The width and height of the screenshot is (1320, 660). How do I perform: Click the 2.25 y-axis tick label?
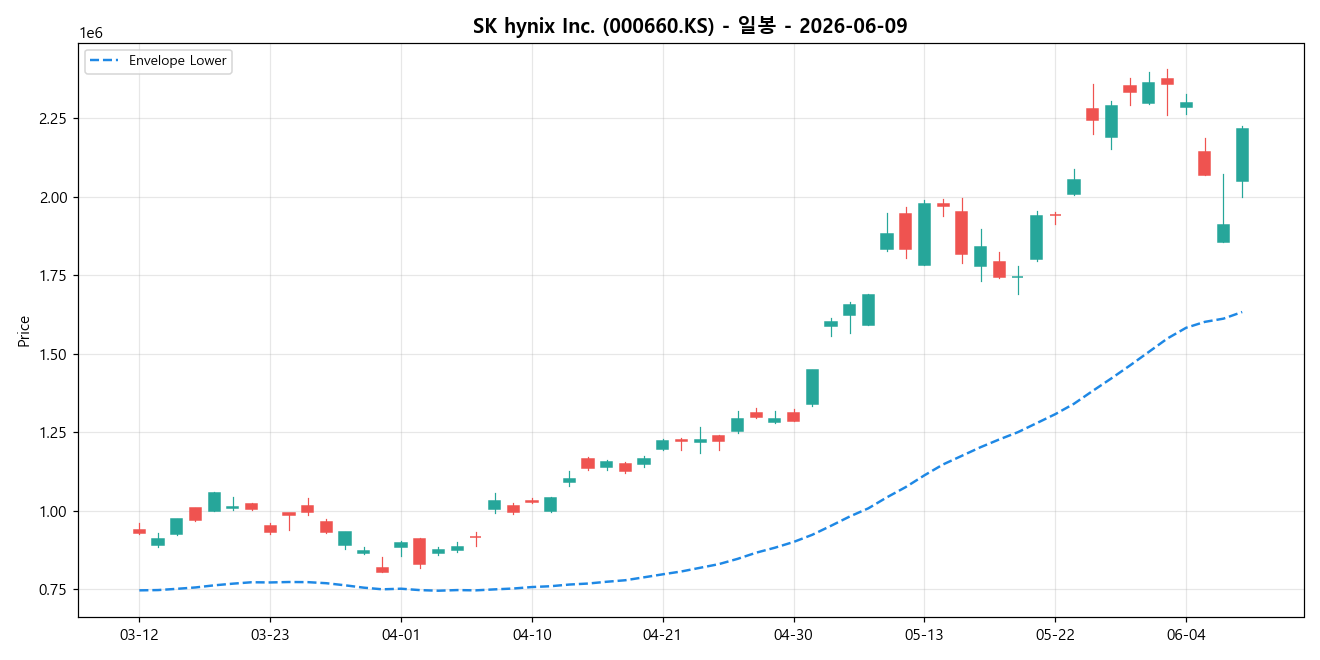[x=53, y=119]
